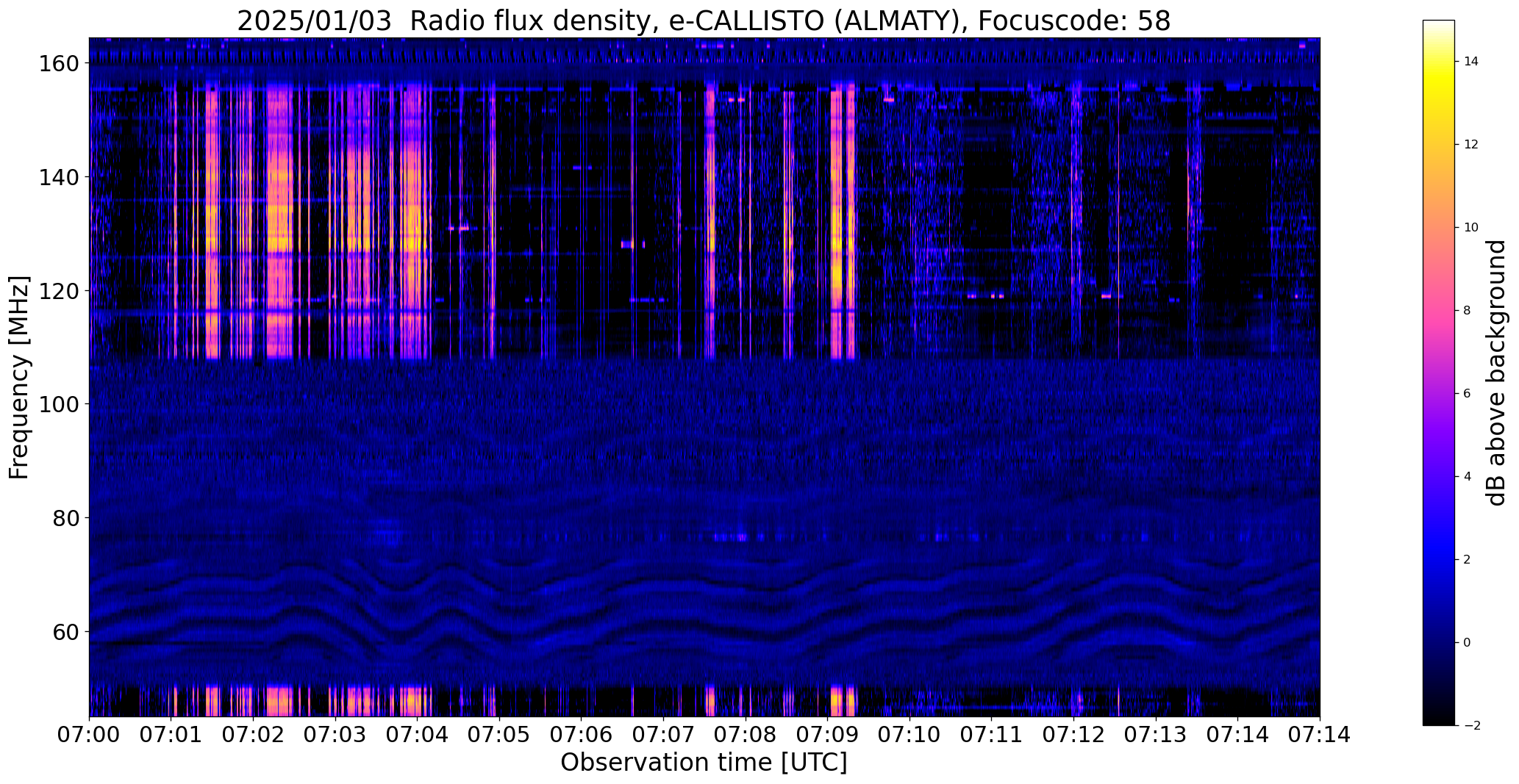1519x784 pixels.
Task: Click the 'Observation time [UTC]' x-axis label
Action: [x=704, y=763]
